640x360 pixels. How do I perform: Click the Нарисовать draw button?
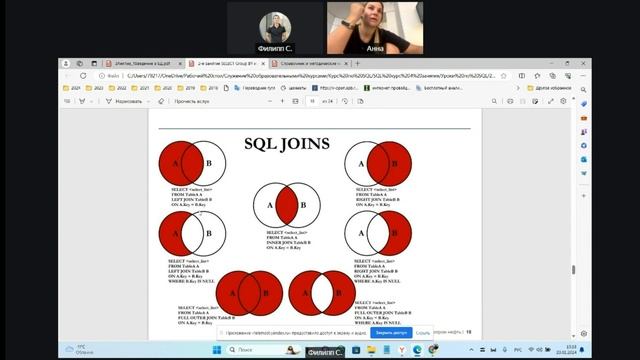click(x=124, y=101)
